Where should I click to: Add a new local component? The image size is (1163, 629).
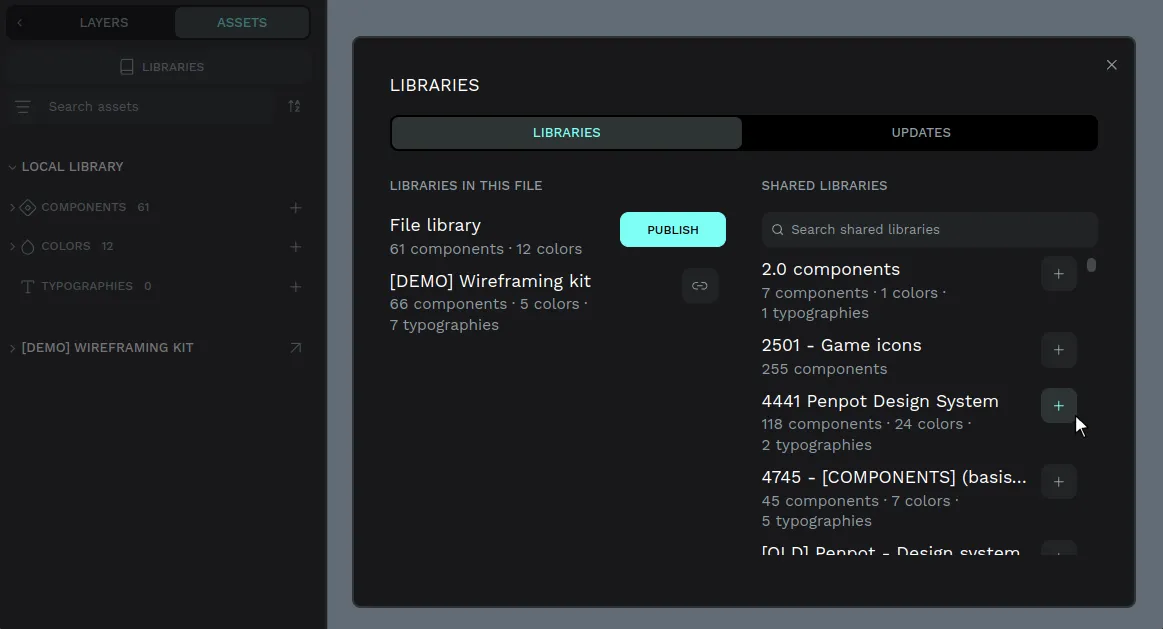pyautogui.click(x=295, y=208)
